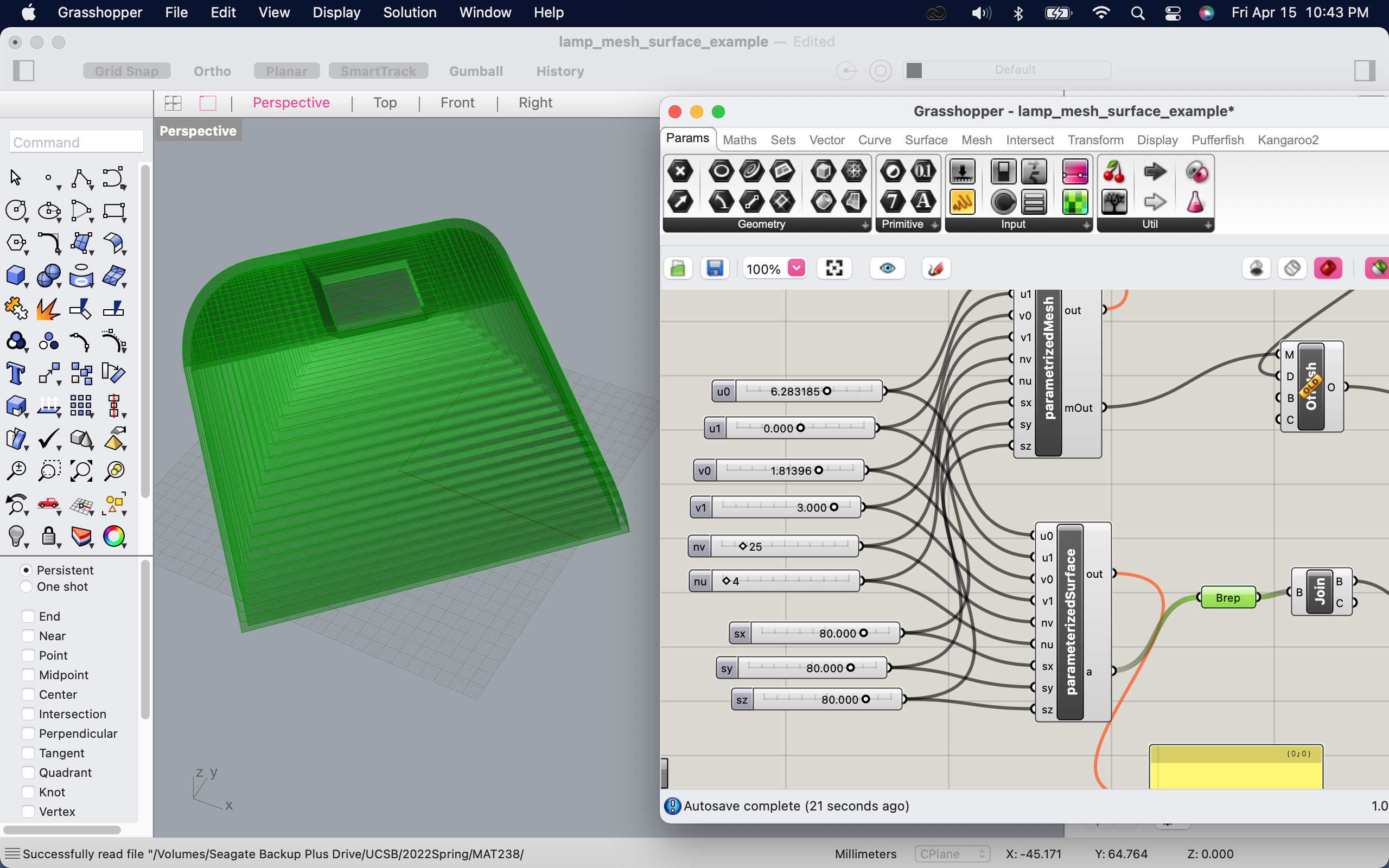This screenshot has width=1389, height=868.
Task: Select the One shot radio option
Action: click(x=26, y=586)
